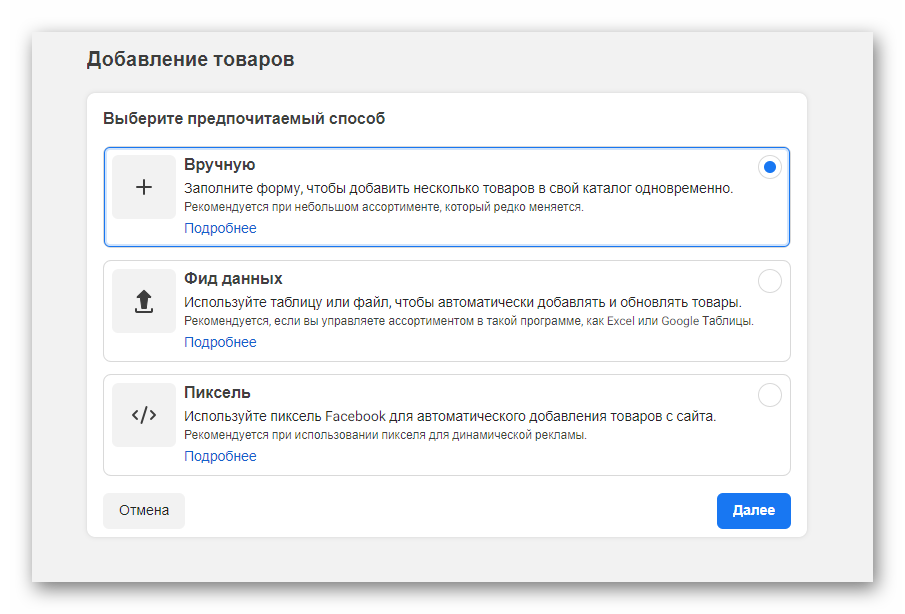Select the Вручную radio button
Image resolution: width=905 pixels, height=614 pixels.
(769, 167)
